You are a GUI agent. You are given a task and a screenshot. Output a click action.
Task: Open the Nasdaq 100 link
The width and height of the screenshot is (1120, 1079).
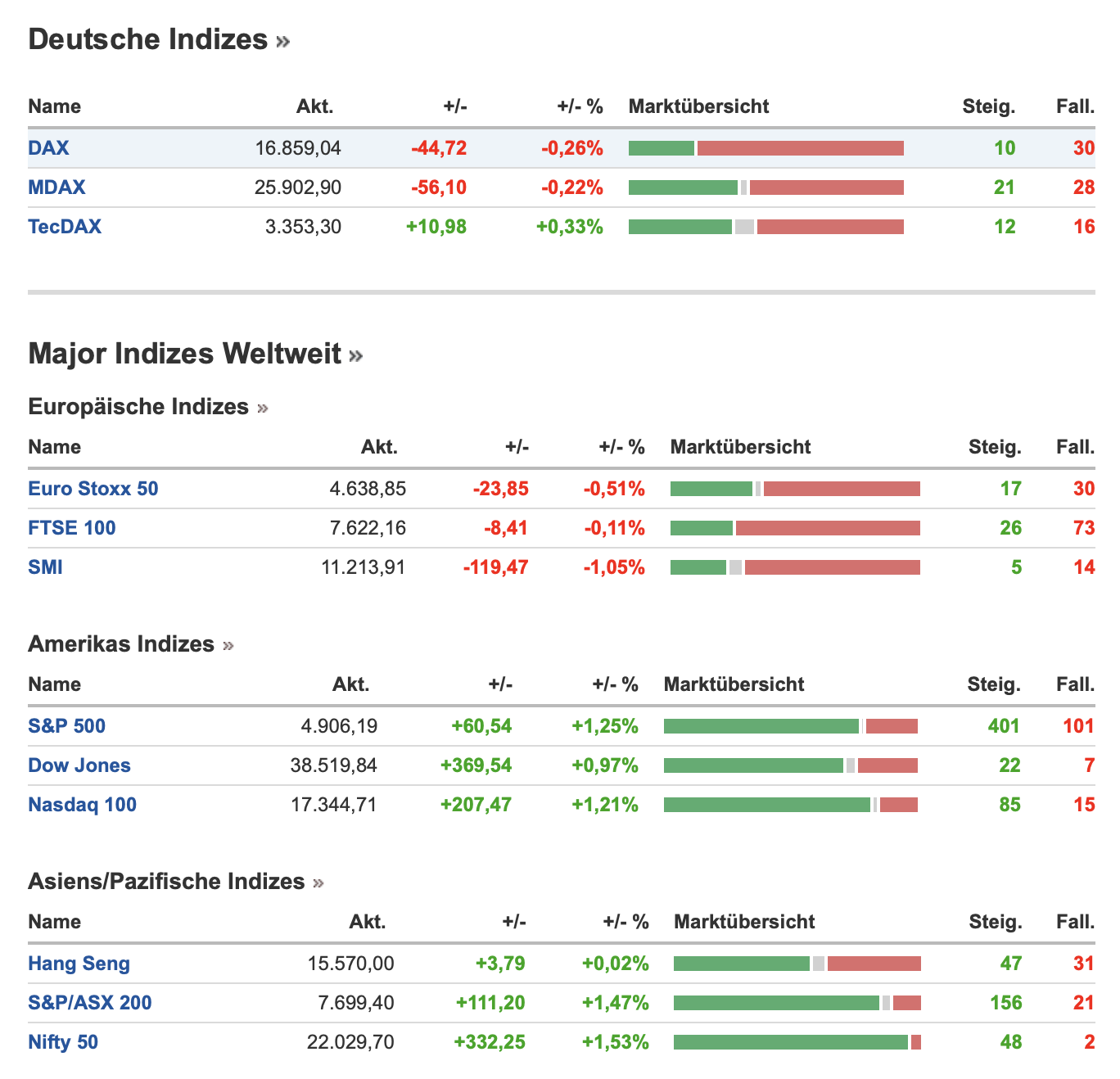pos(83,805)
